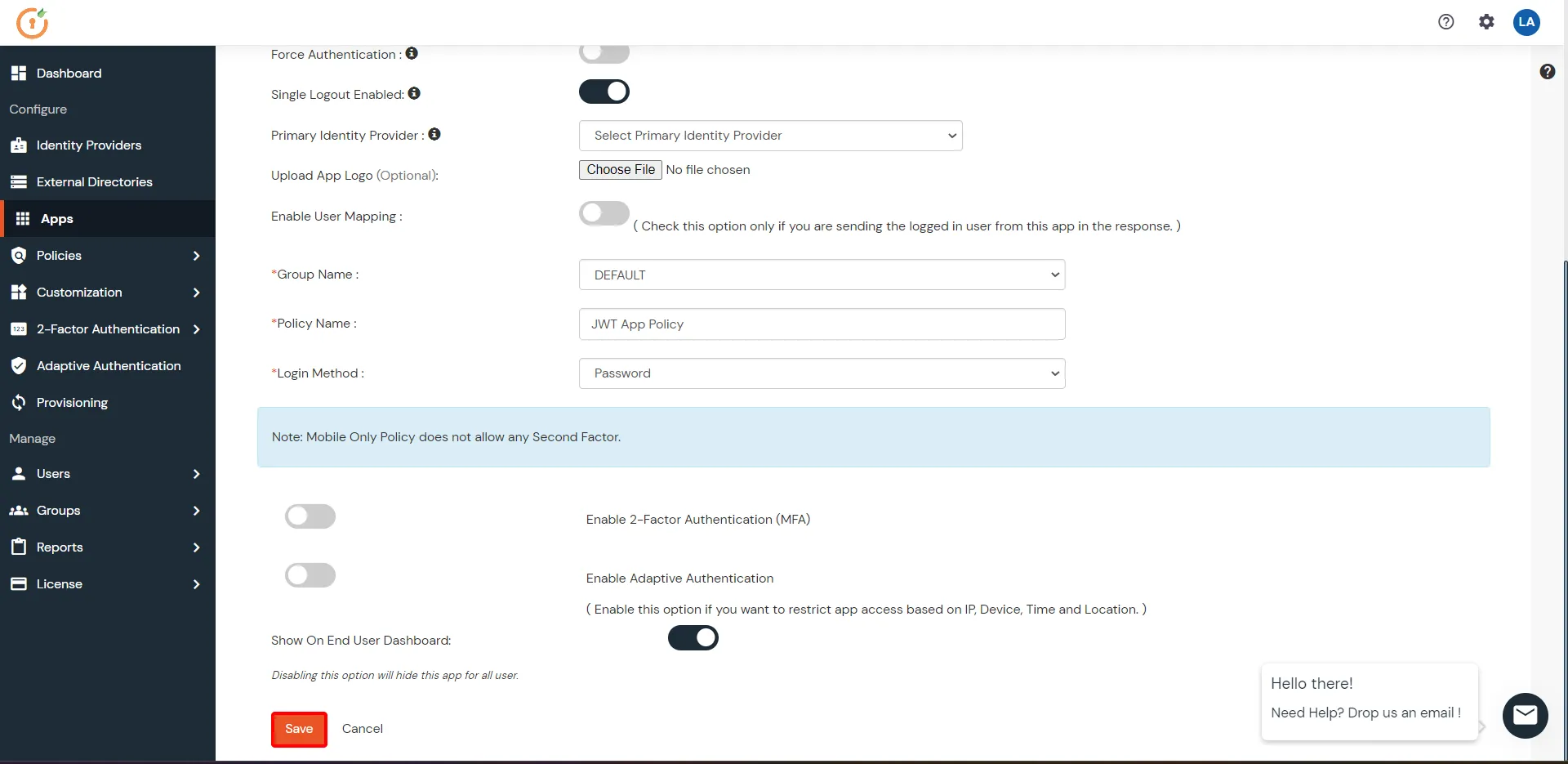Open the Login Method Password dropdown

(x=822, y=373)
